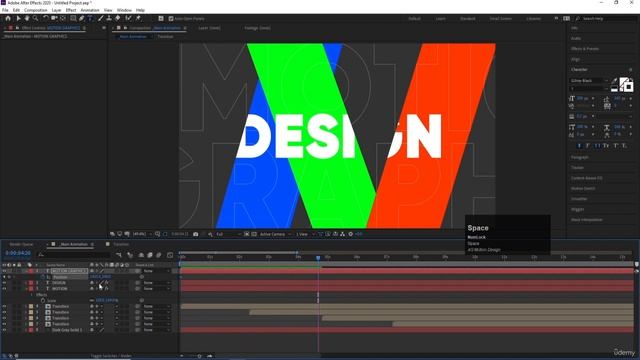Select the Brush tool

click(x=100, y=18)
